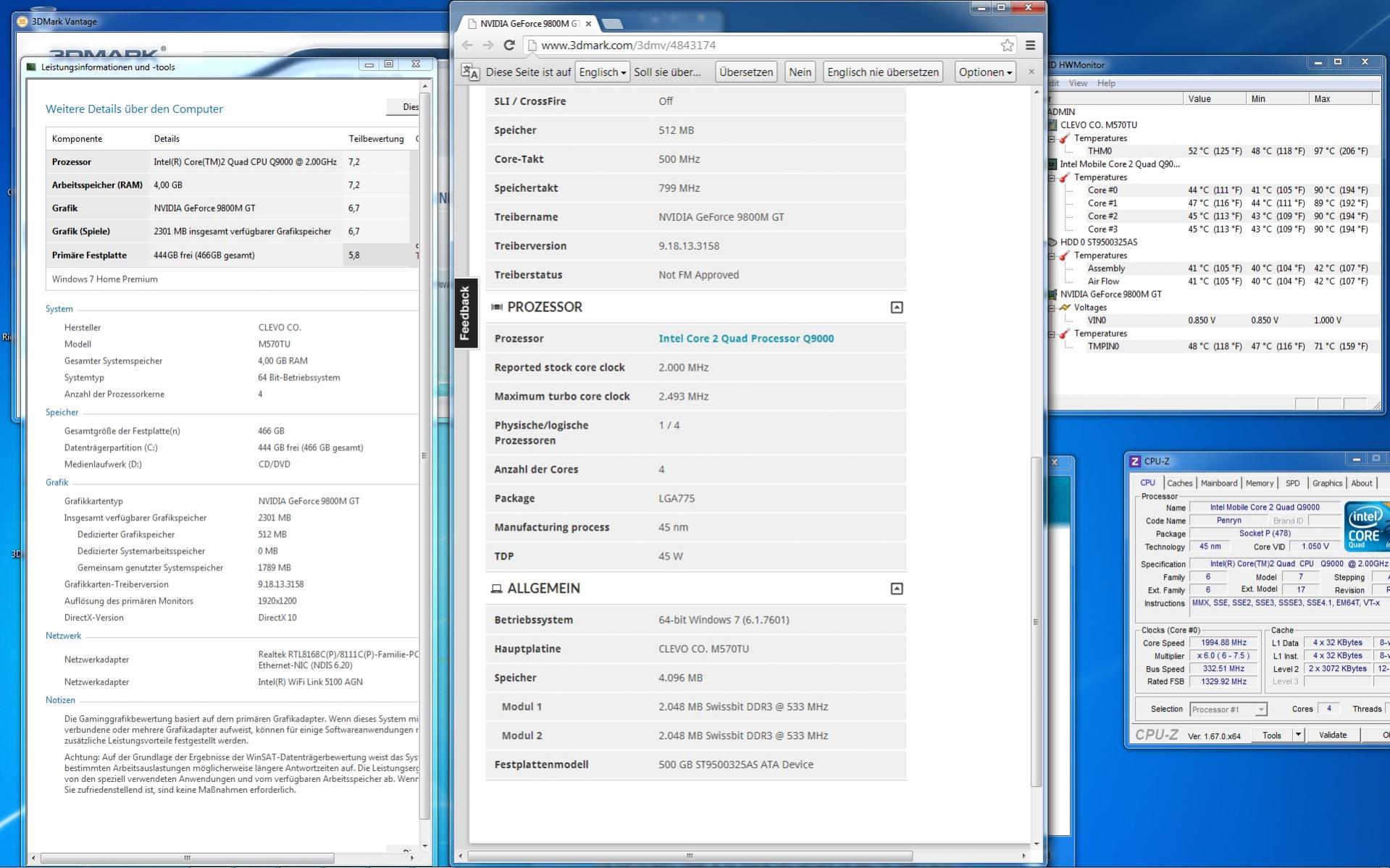The height and width of the screenshot is (868, 1390).
Task: Click Englisch nie übersetzen button
Action: [x=883, y=72]
